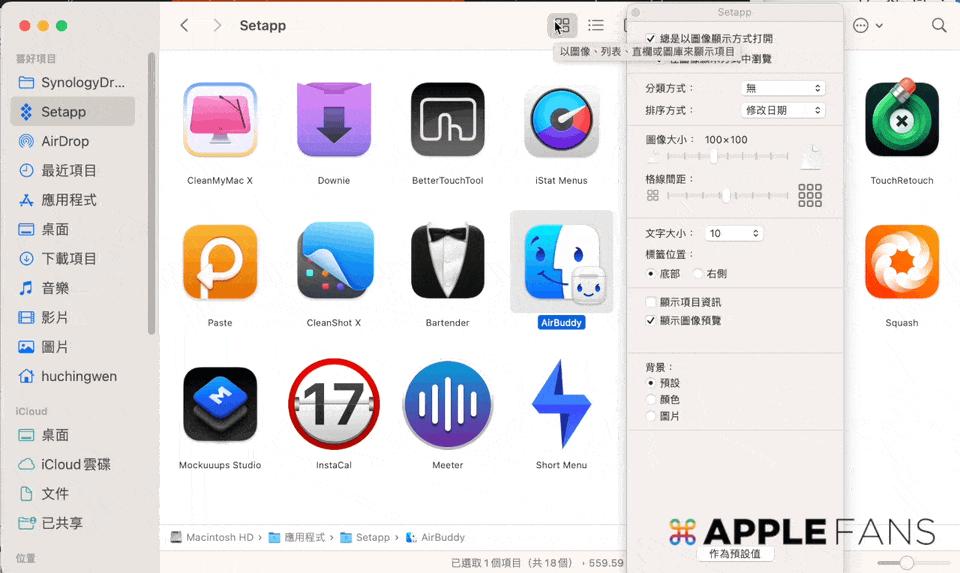Screen dimensions: 960x573
Task: Select the Squash app icon
Action: coord(902,262)
